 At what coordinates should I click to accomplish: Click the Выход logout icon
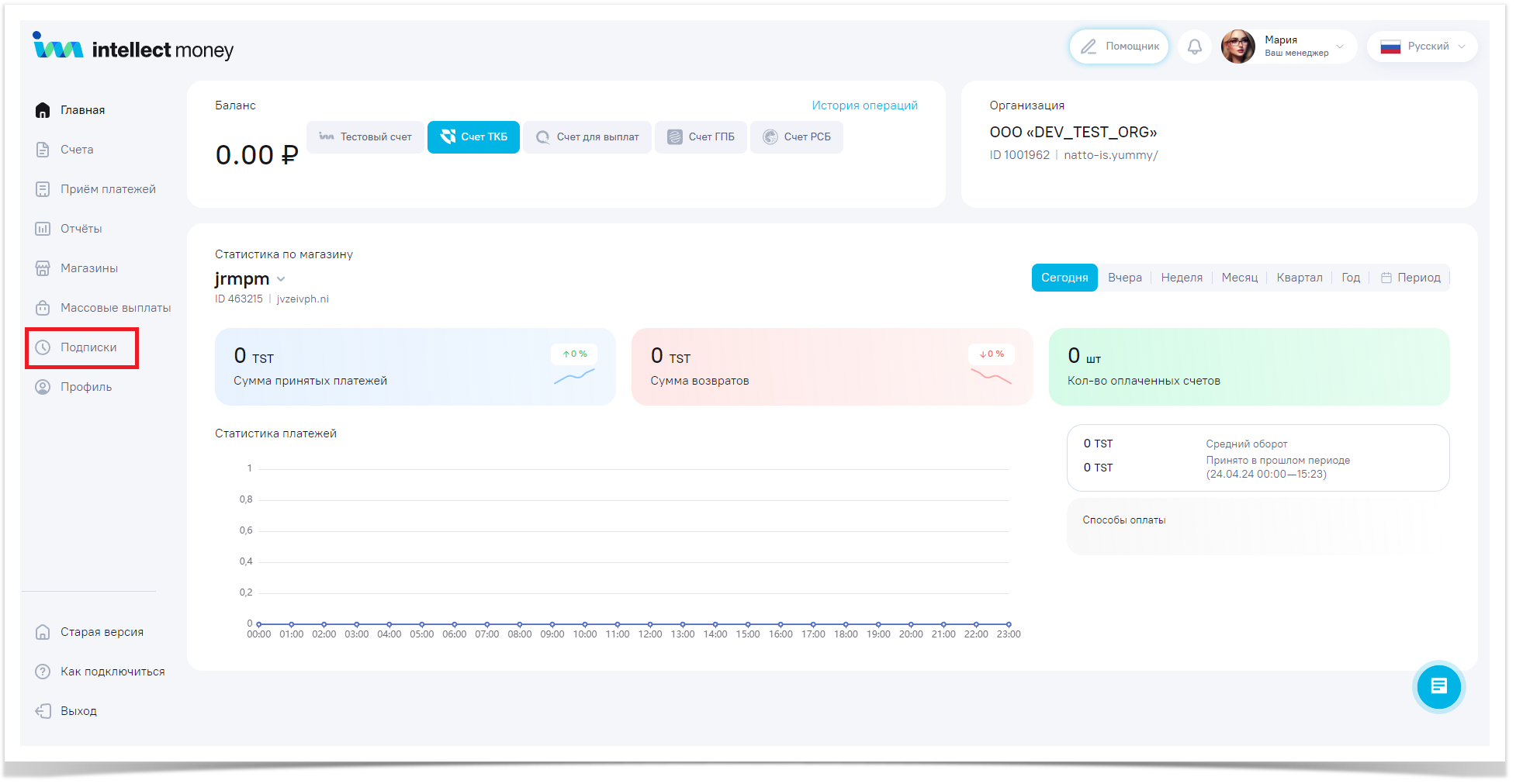tap(43, 711)
